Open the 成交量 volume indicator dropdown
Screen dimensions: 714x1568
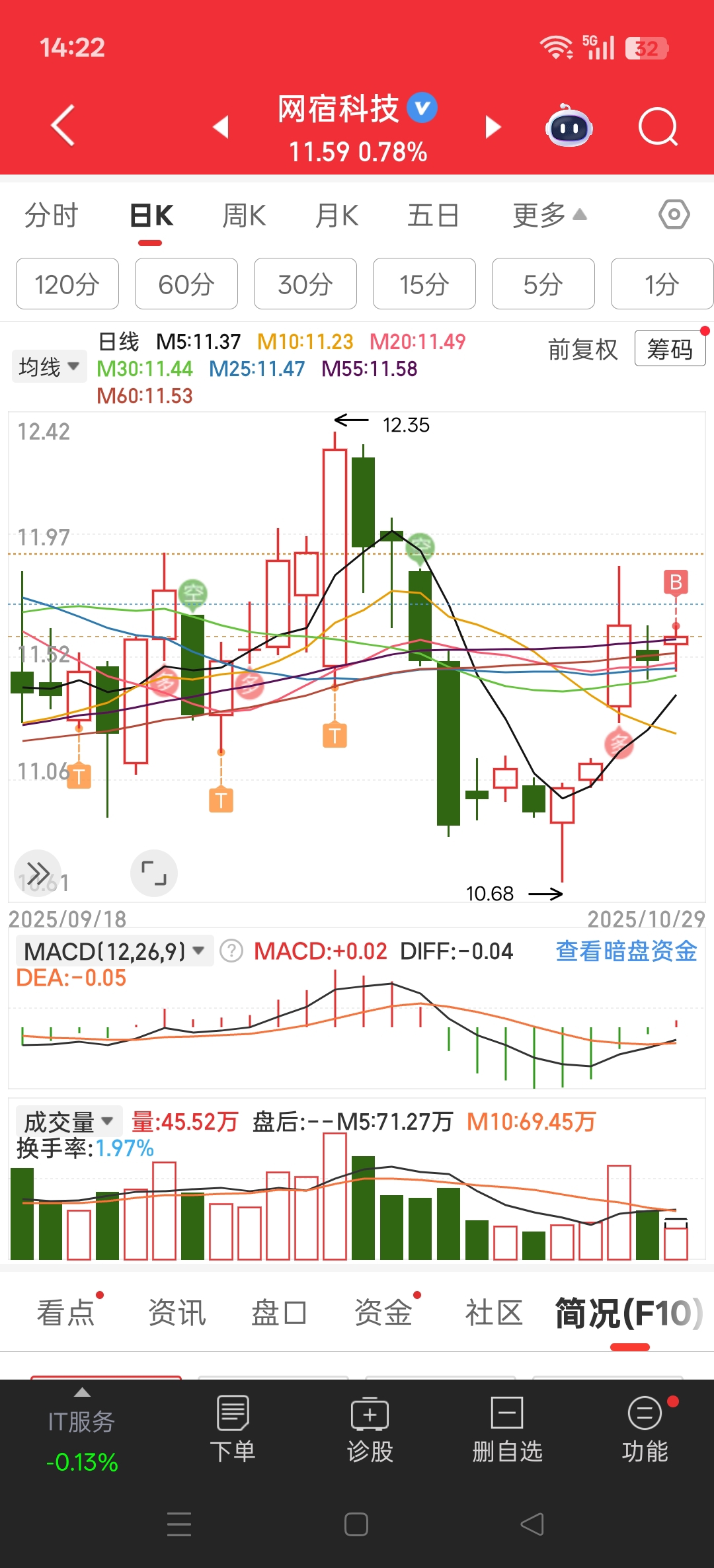tap(69, 1121)
